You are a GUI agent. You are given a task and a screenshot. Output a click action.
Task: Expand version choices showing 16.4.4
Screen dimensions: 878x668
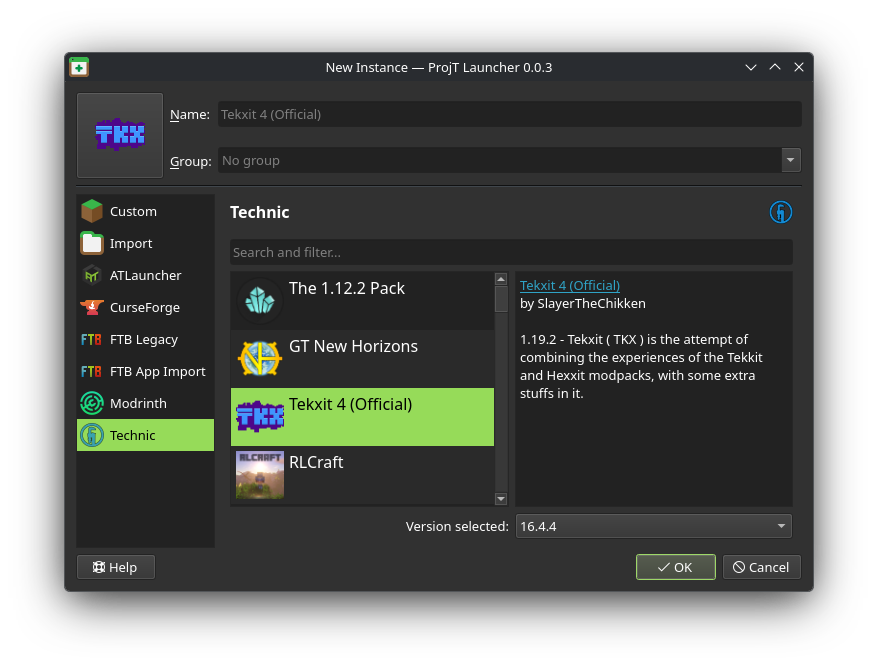point(782,526)
